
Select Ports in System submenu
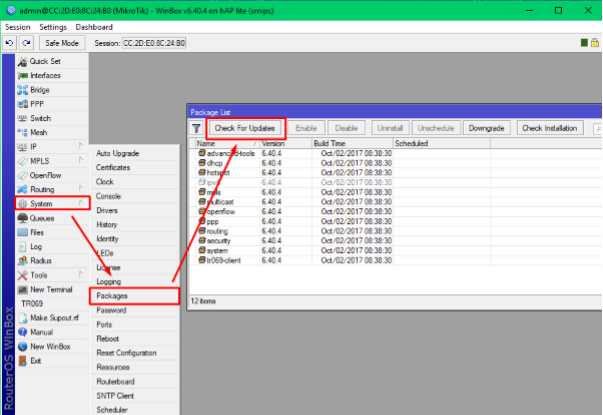(x=135, y=325)
